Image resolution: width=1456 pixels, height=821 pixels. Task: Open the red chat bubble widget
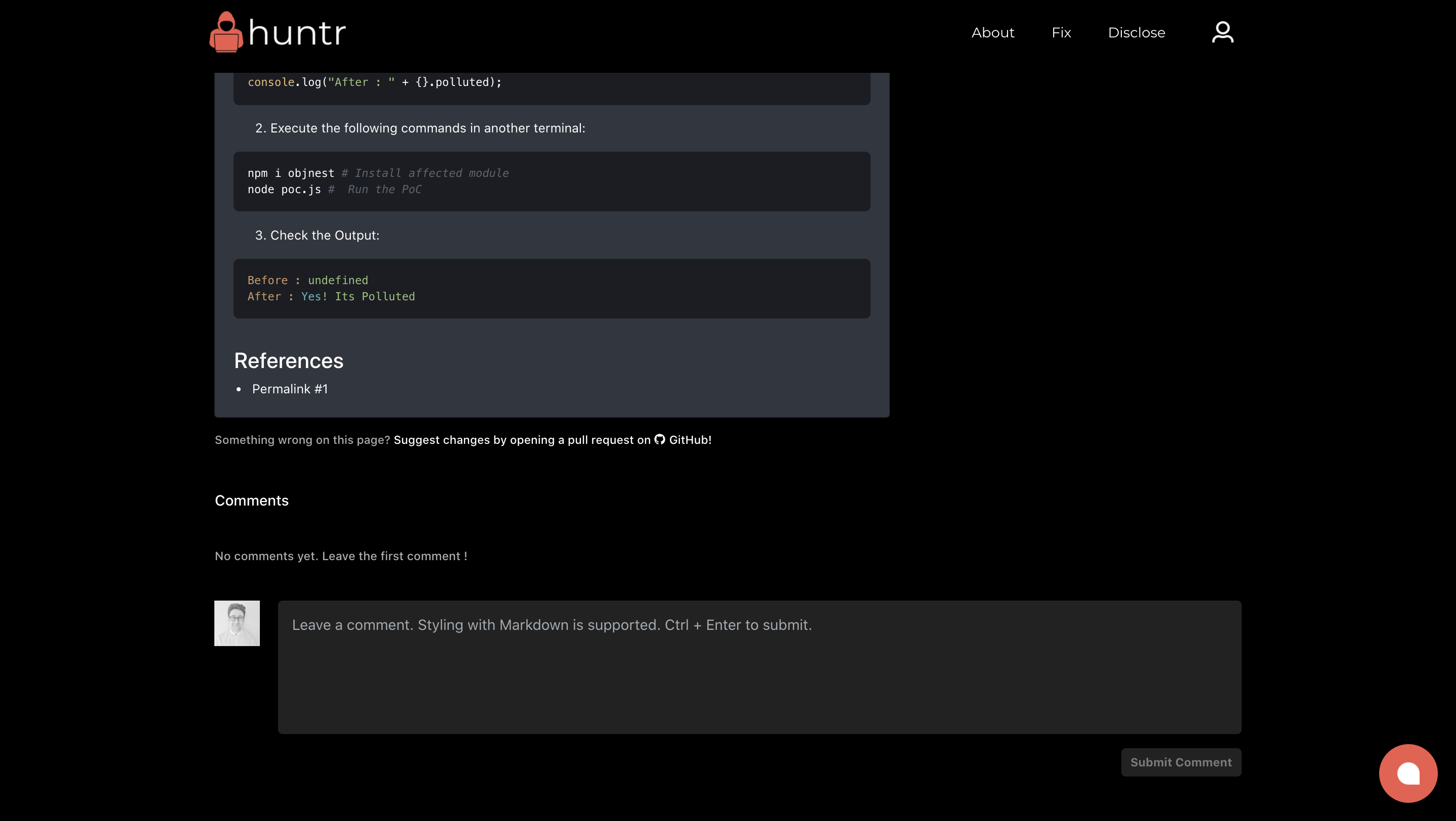1407,773
